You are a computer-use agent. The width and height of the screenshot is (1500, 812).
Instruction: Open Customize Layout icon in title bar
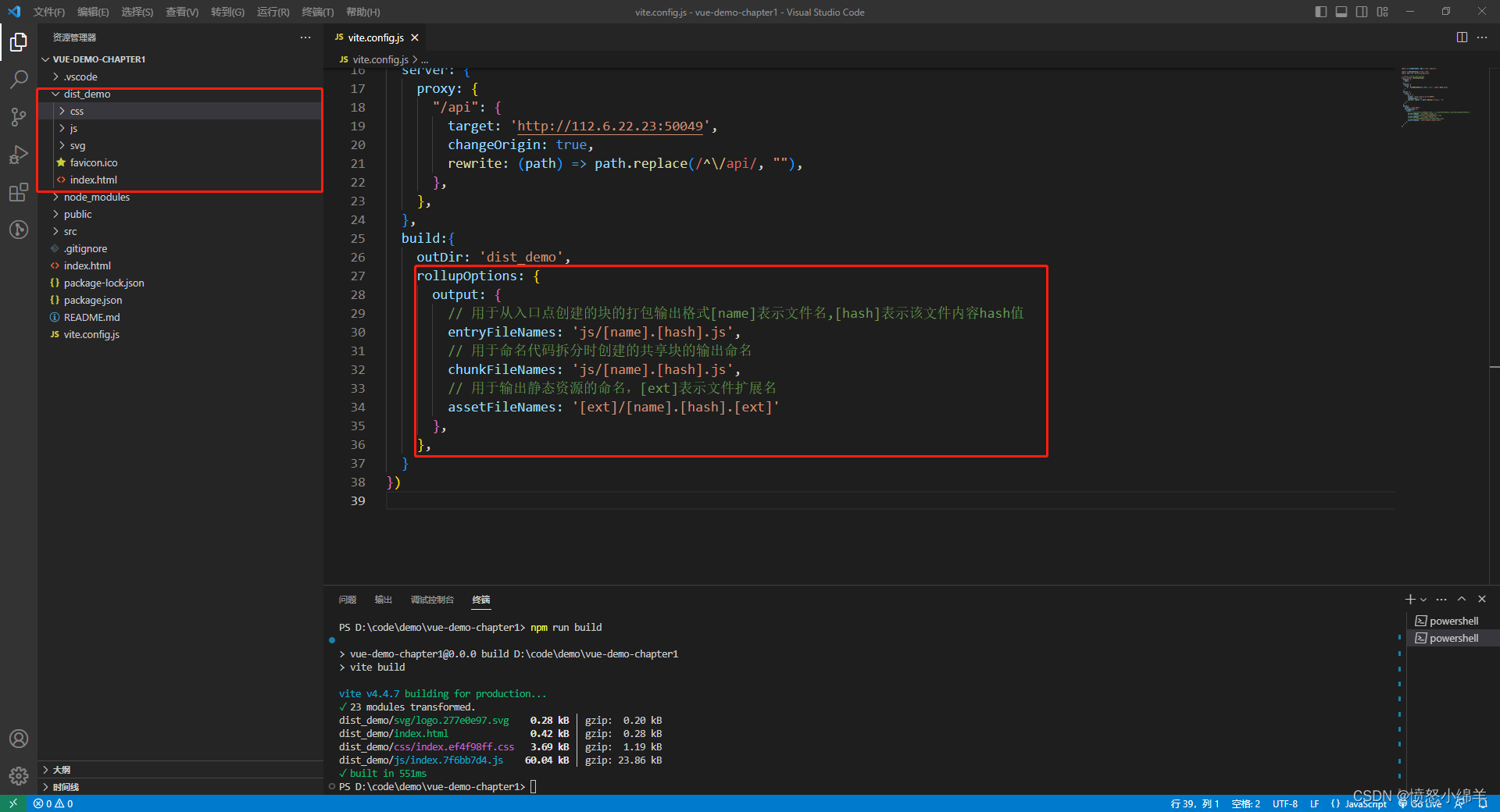point(1383,12)
